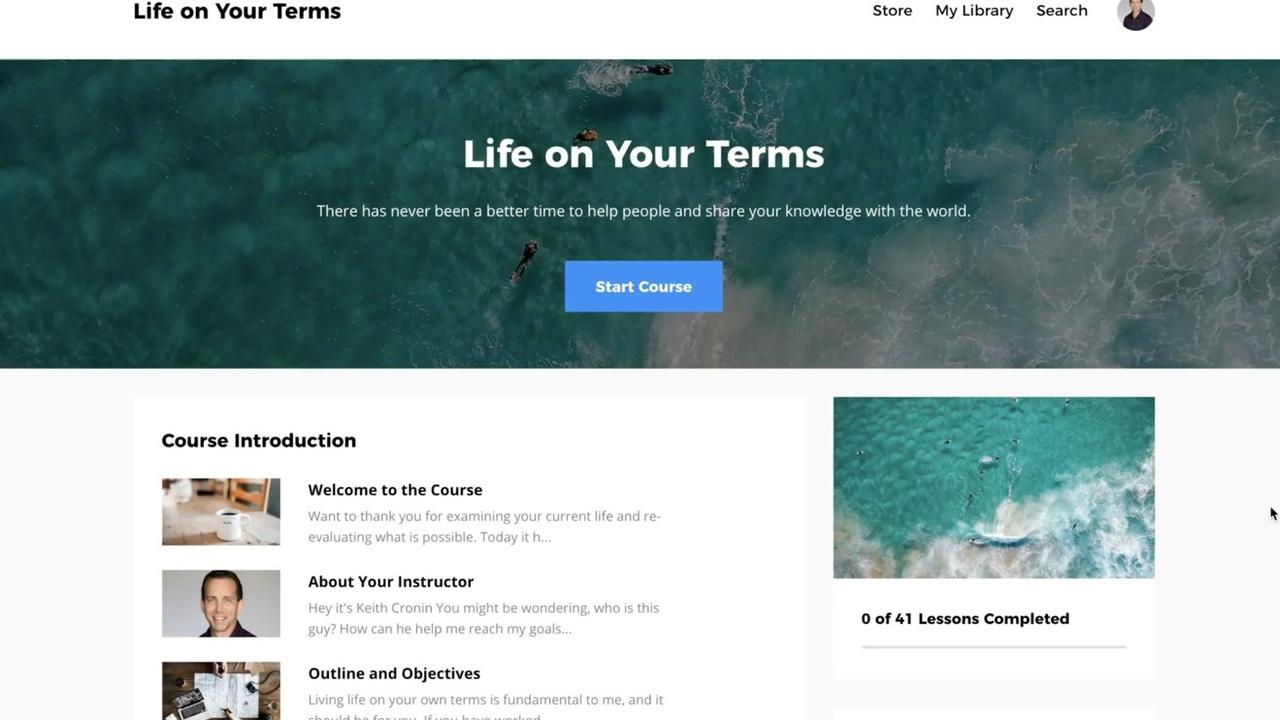Select the coffee cup lesson thumbnail
1280x720 pixels.
point(221,512)
